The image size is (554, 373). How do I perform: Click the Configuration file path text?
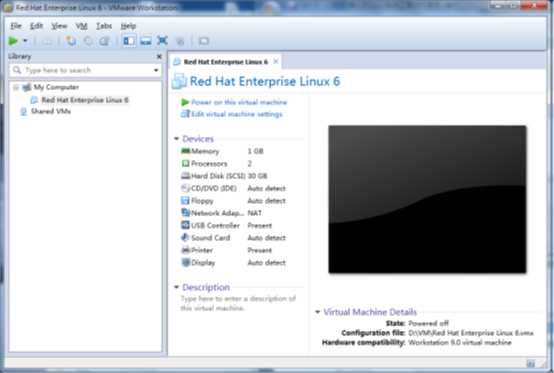(x=471, y=333)
